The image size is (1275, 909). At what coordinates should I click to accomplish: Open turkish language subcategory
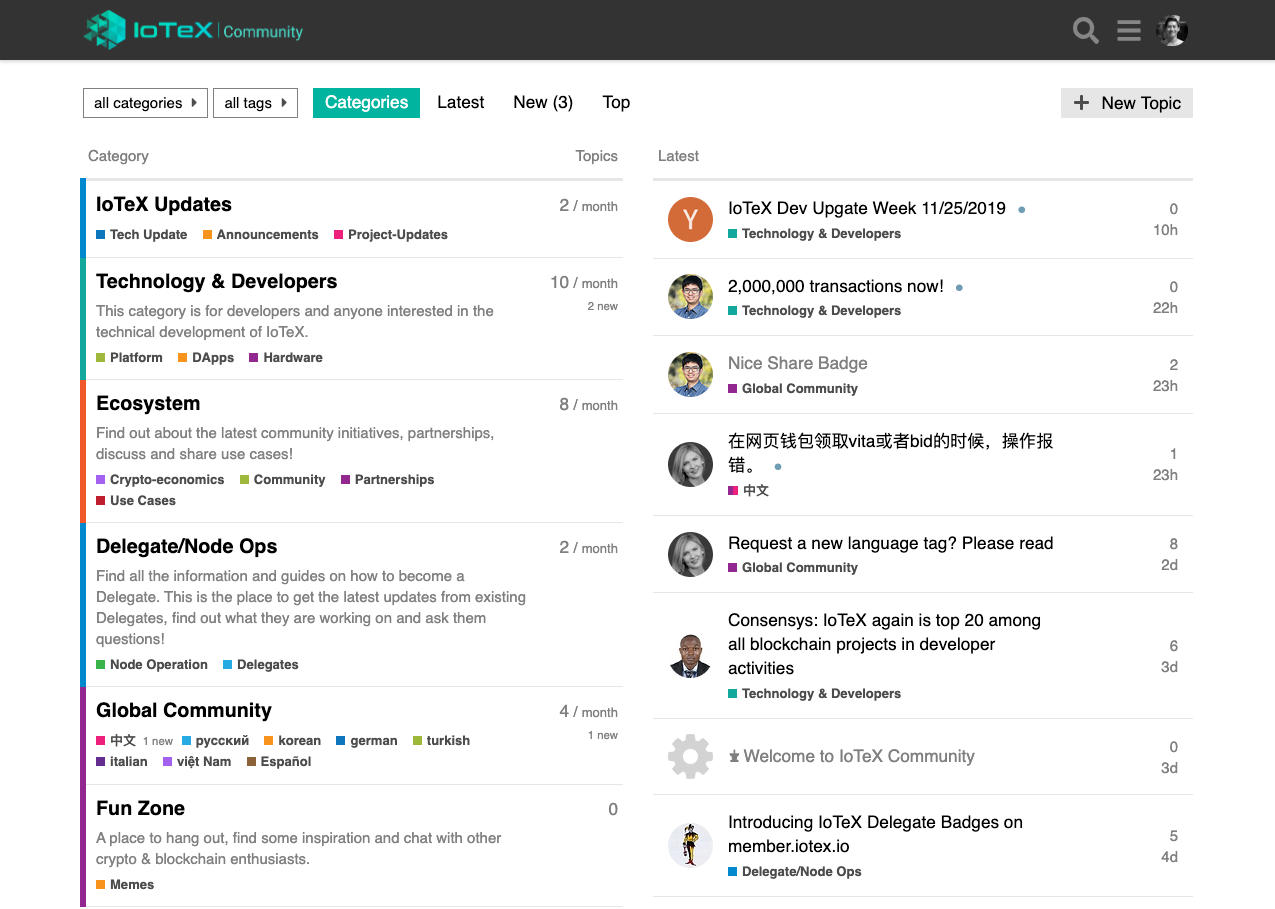coord(441,740)
